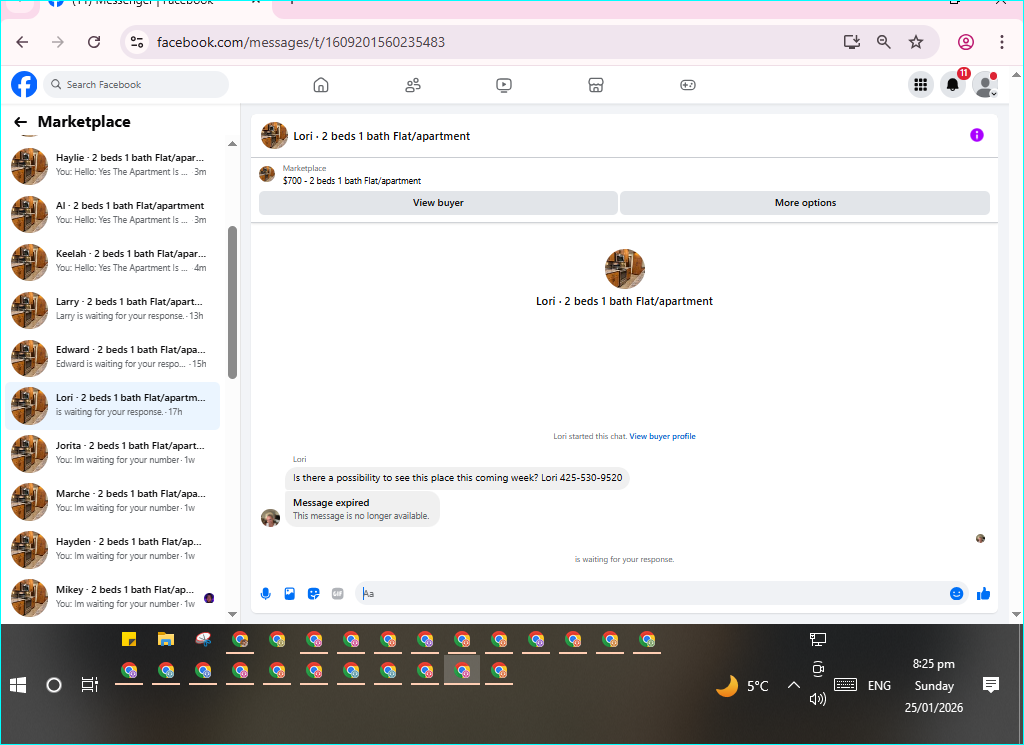
Task: Open the View buyer profile link
Action: click(662, 436)
